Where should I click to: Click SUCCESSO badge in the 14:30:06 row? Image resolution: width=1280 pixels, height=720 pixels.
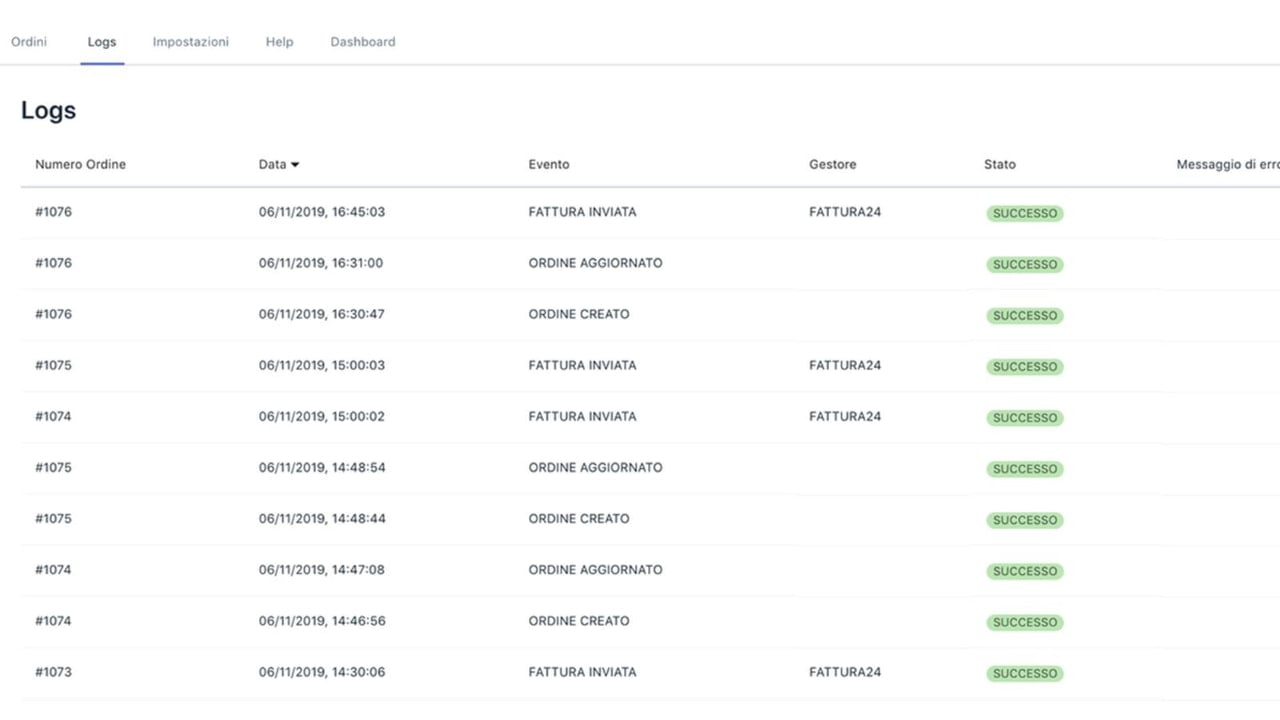tap(1025, 672)
